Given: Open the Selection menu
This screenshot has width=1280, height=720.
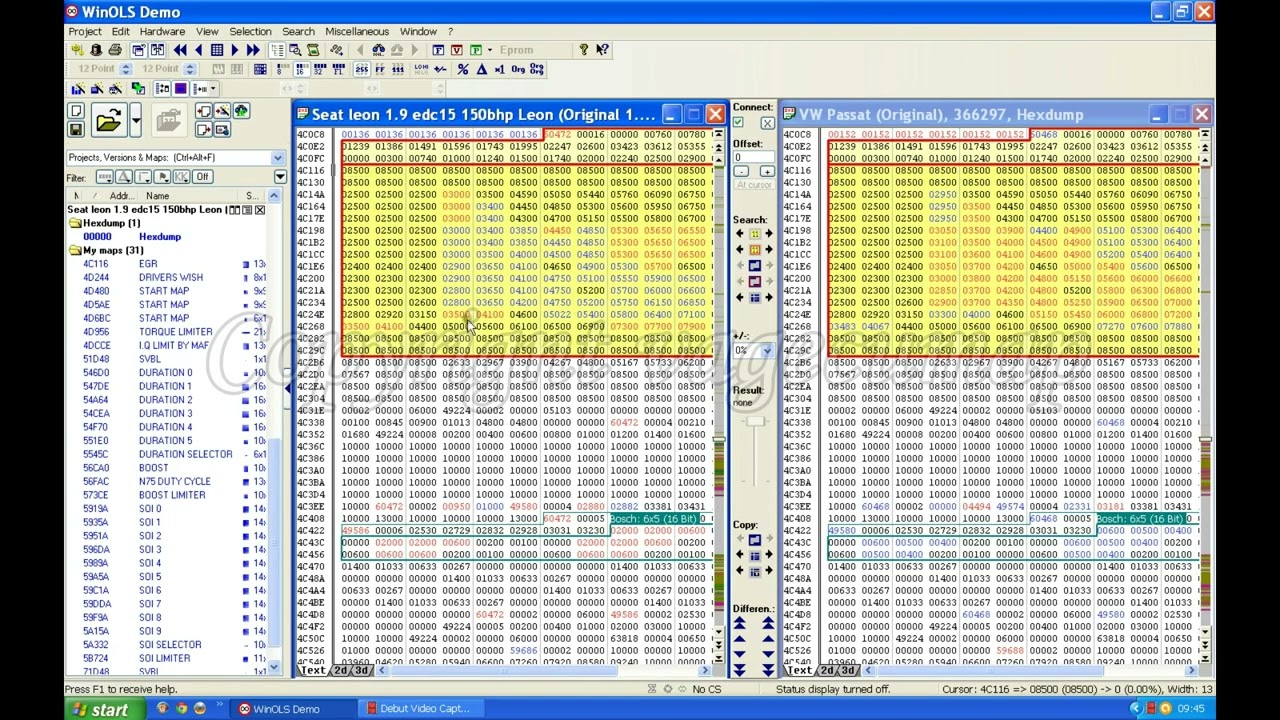Looking at the screenshot, I should [250, 31].
